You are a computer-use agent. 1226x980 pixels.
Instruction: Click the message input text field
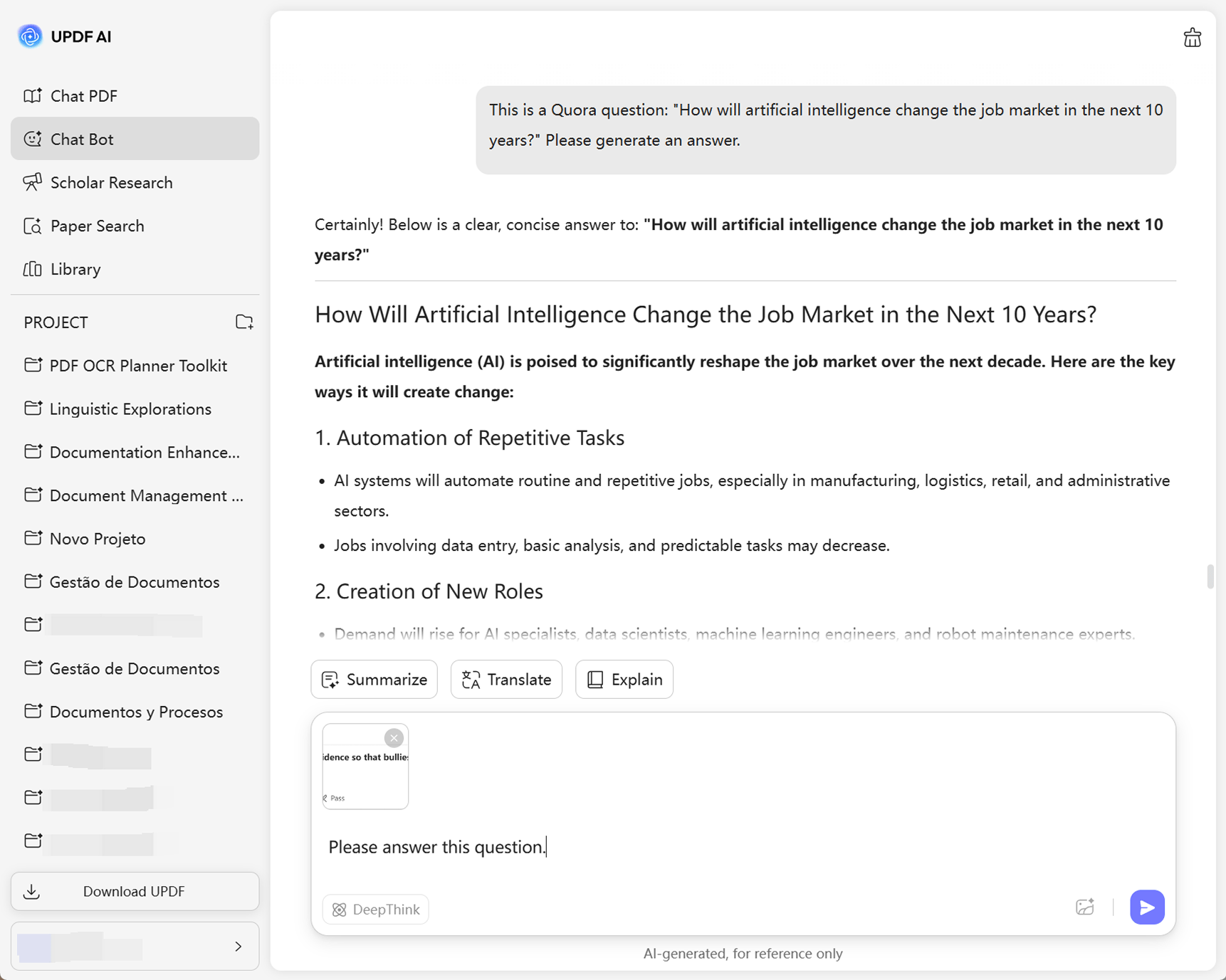712,847
